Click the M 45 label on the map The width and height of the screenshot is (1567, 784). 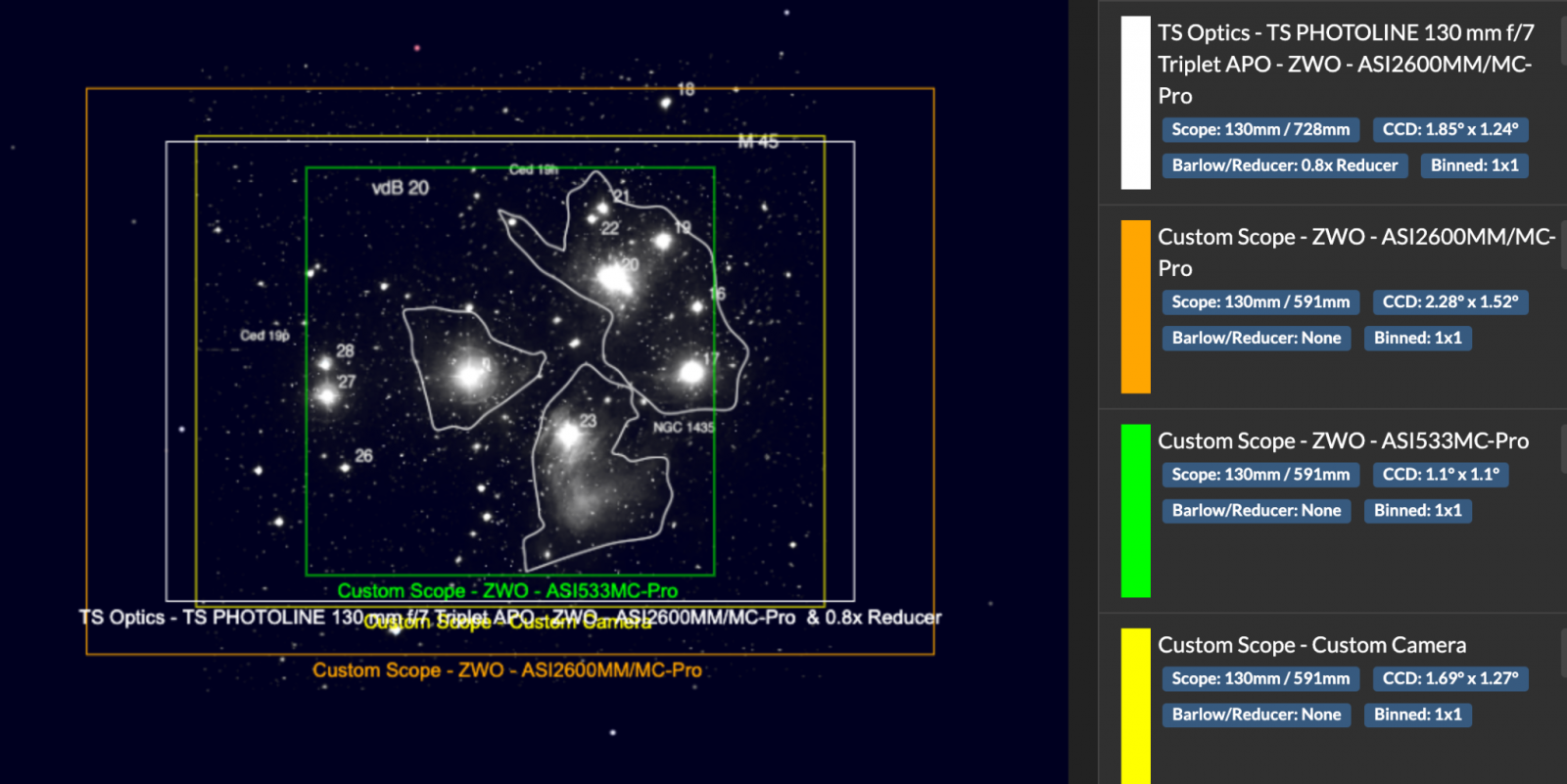(x=758, y=142)
